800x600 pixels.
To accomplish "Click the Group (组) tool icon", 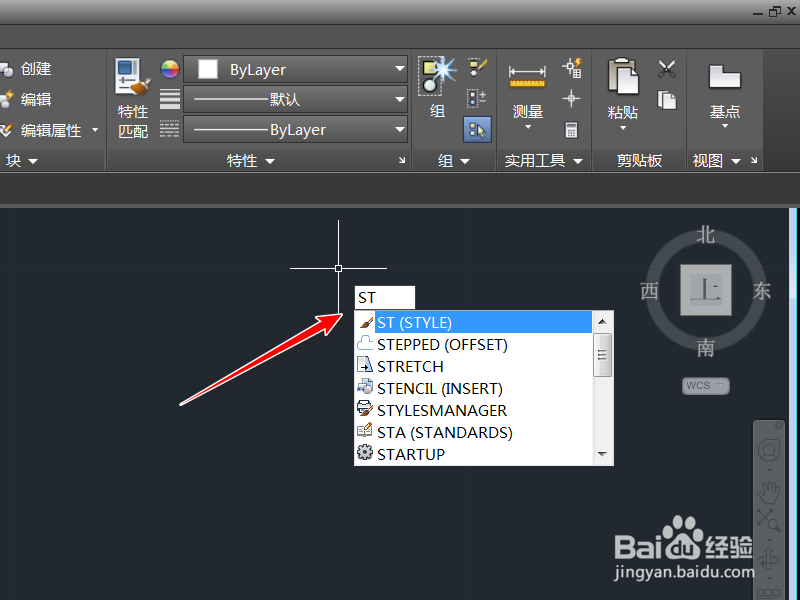I will pyautogui.click(x=437, y=77).
